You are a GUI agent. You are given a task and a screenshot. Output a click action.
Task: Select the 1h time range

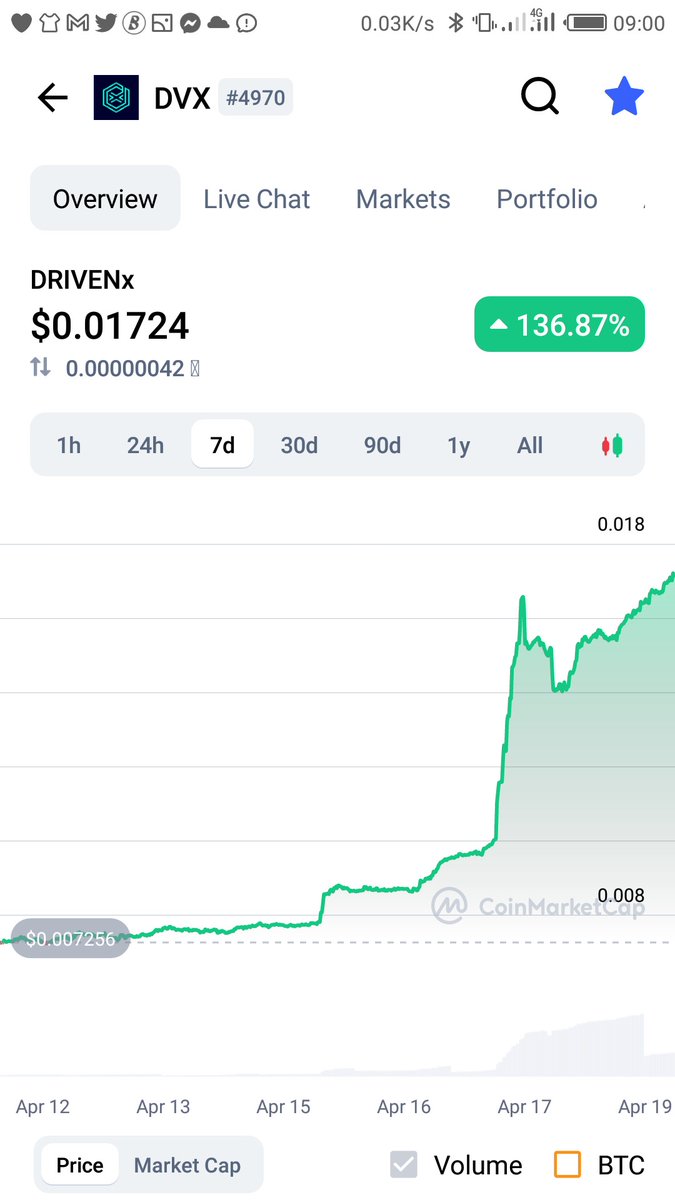click(69, 445)
